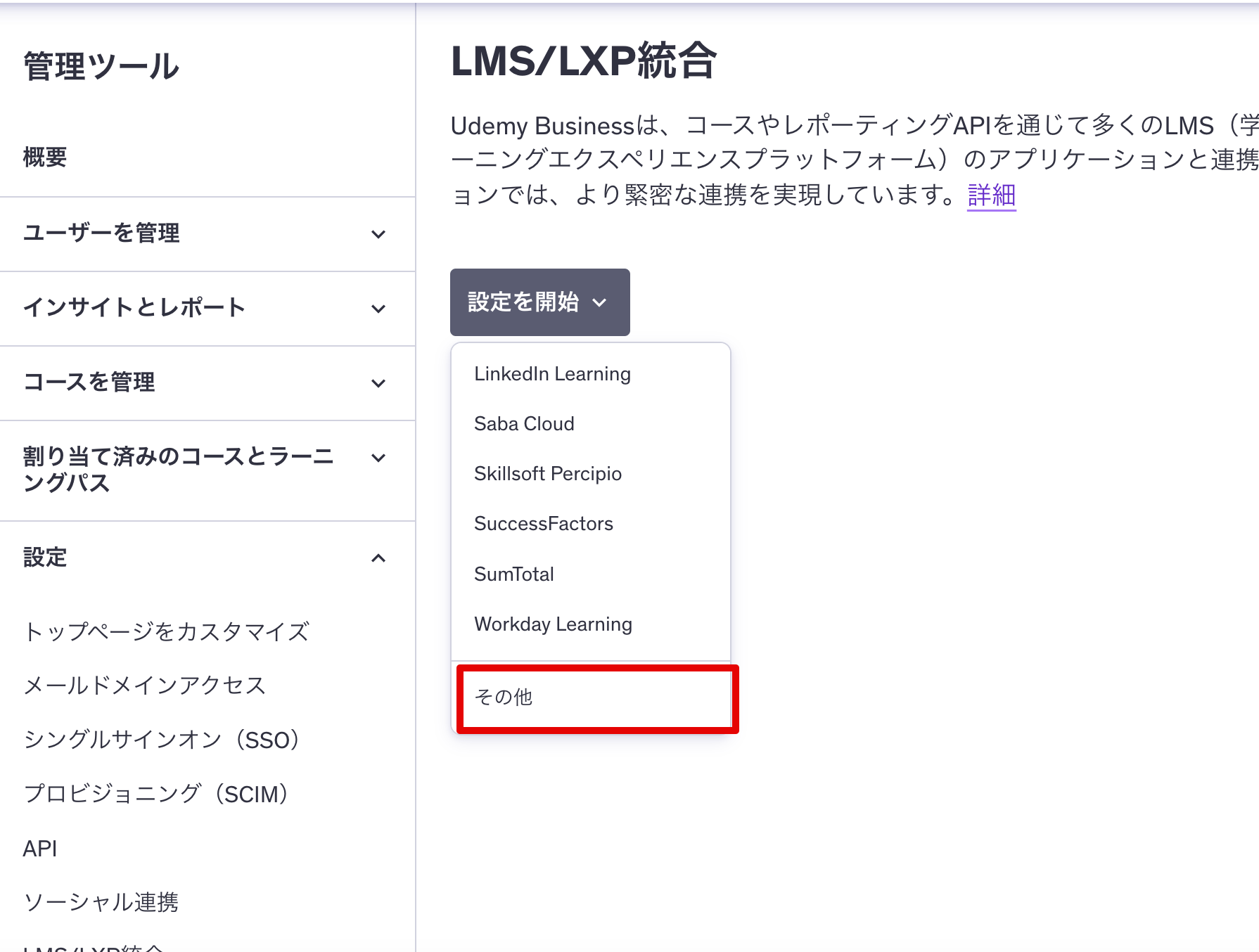Collapse the 設定 section chevron

[378, 558]
